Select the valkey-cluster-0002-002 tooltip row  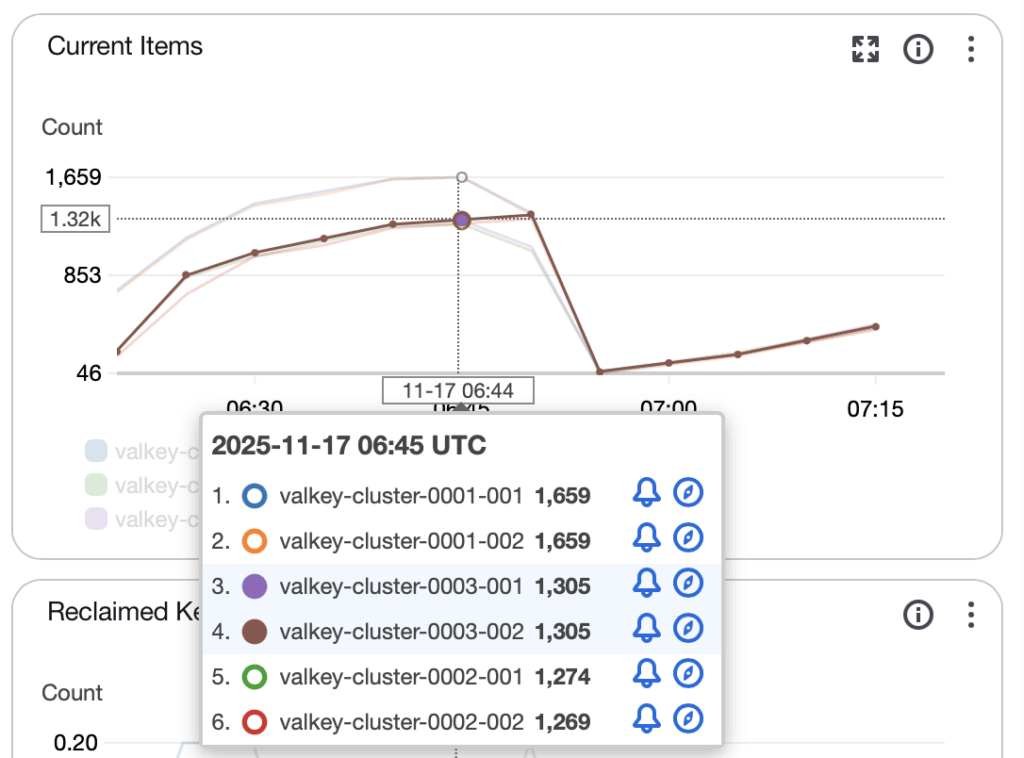pos(401,721)
